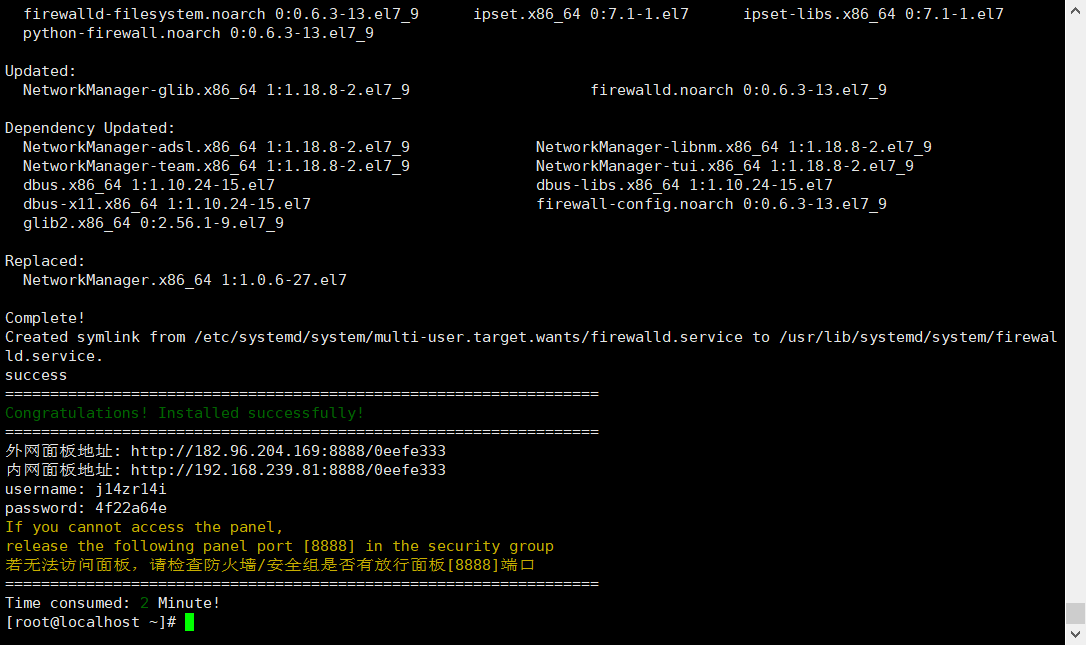The width and height of the screenshot is (1086, 645).
Task: Click the green terminal cursor block
Action: [x=189, y=622]
